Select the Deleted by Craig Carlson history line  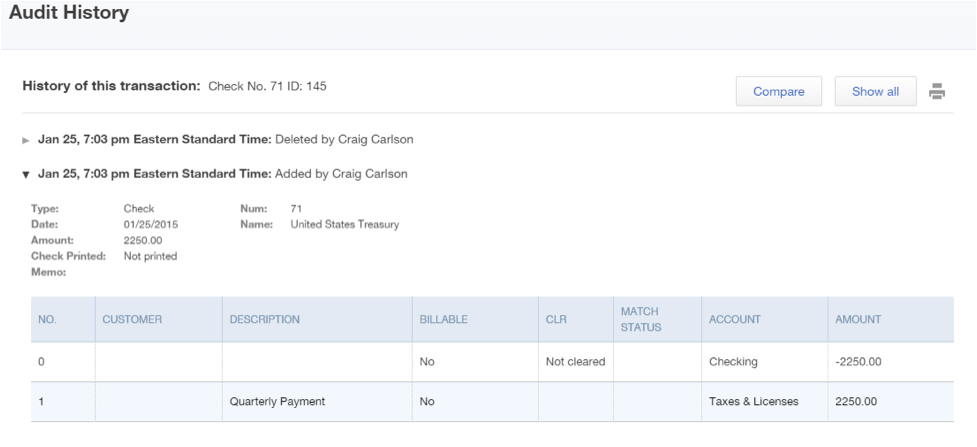226,140
